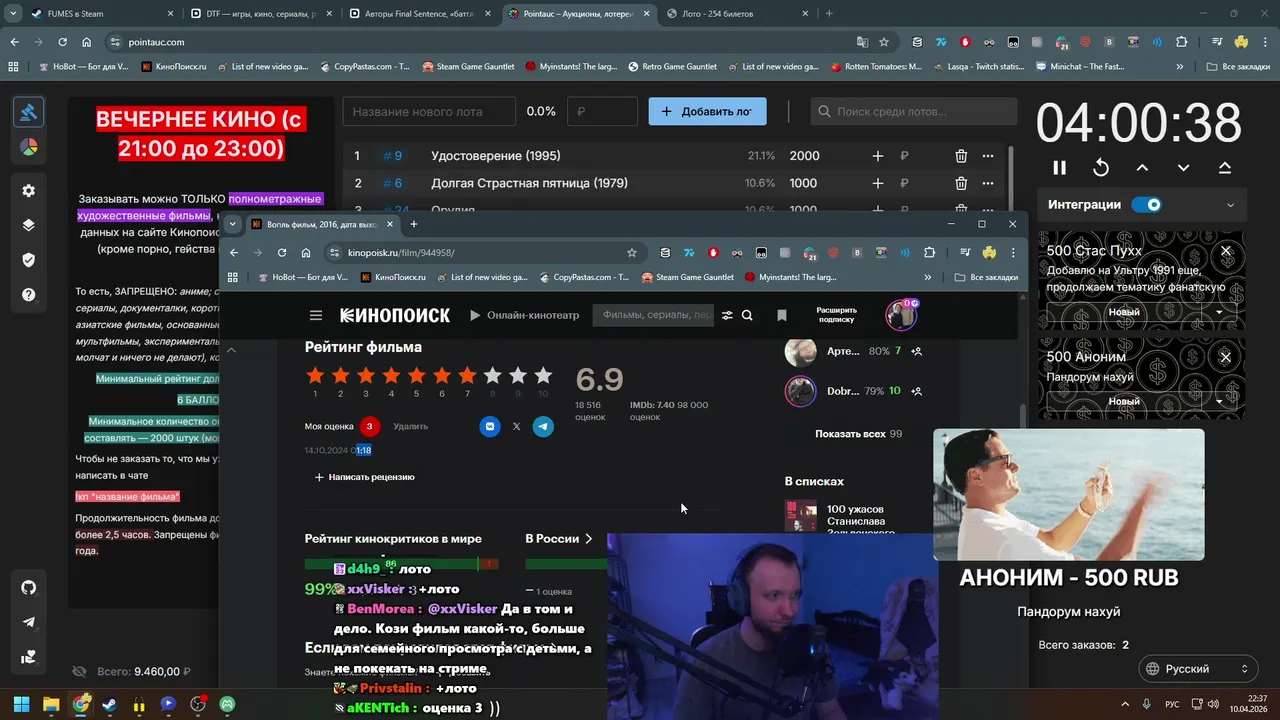Share the film via VK icon
The image size is (1280, 720).
click(x=490, y=426)
